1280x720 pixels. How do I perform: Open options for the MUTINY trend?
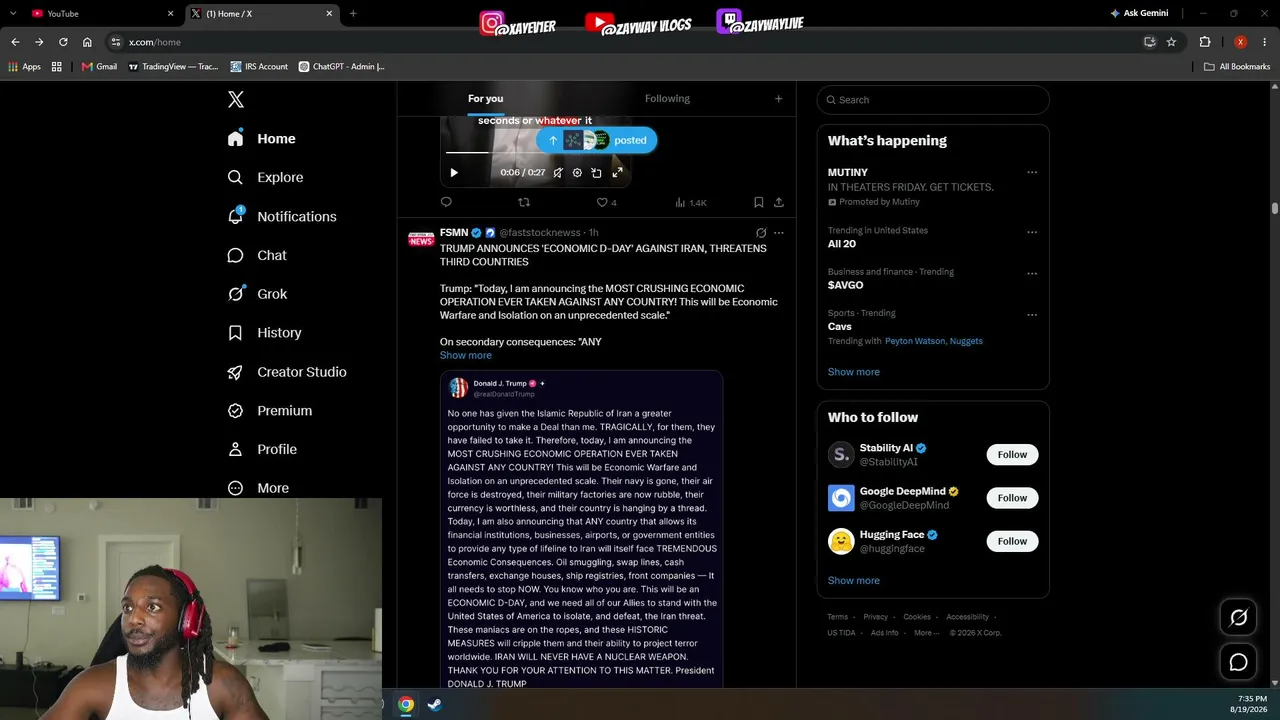coord(1032,172)
